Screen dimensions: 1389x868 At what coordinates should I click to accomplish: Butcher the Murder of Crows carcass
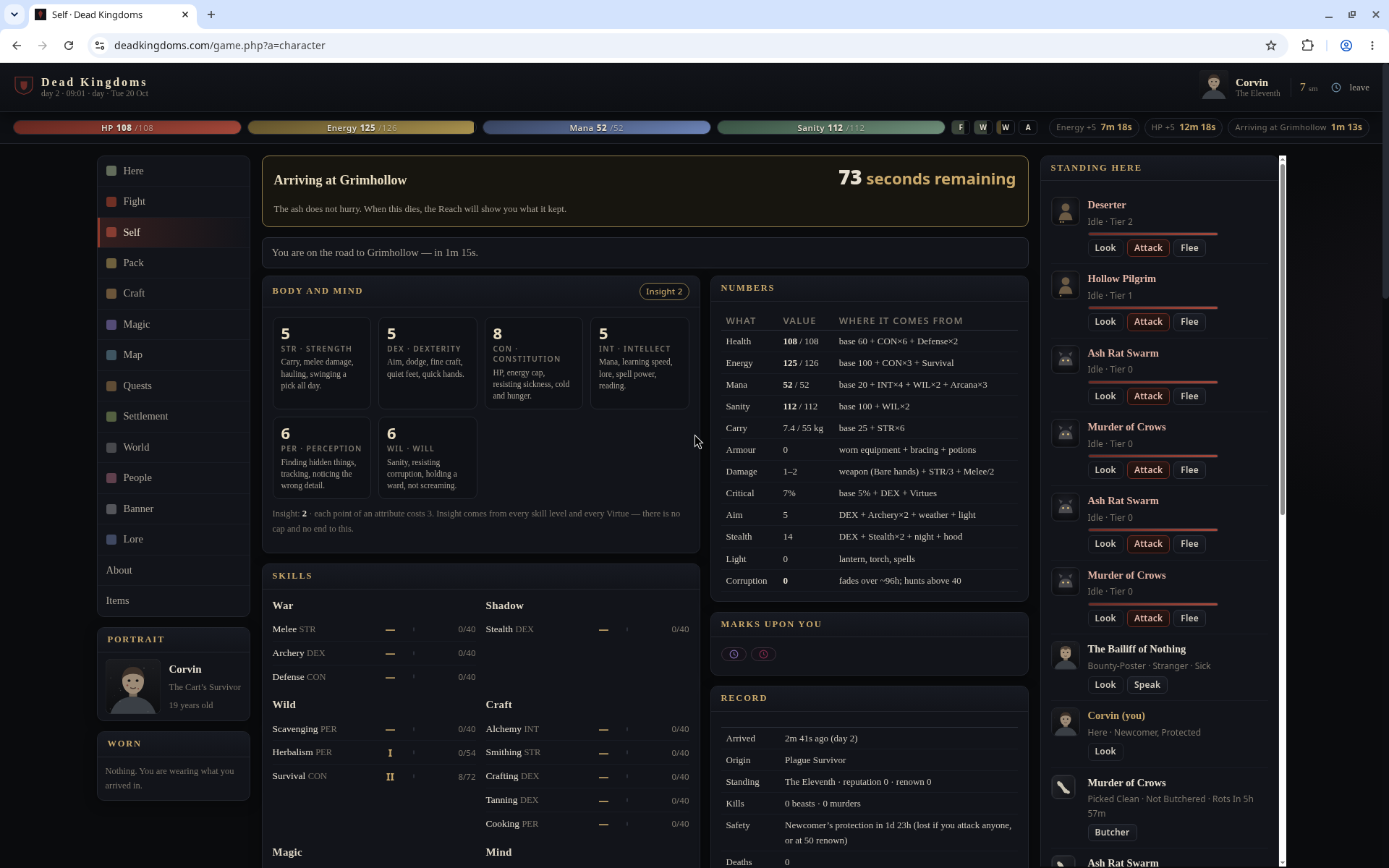(x=1112, y=833)
